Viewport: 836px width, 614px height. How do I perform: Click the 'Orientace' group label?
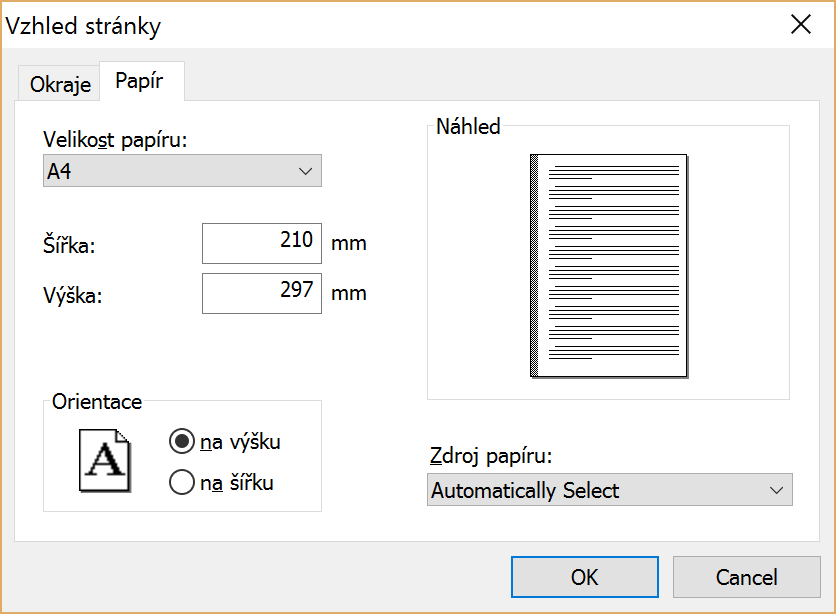[x=97, y=402]
